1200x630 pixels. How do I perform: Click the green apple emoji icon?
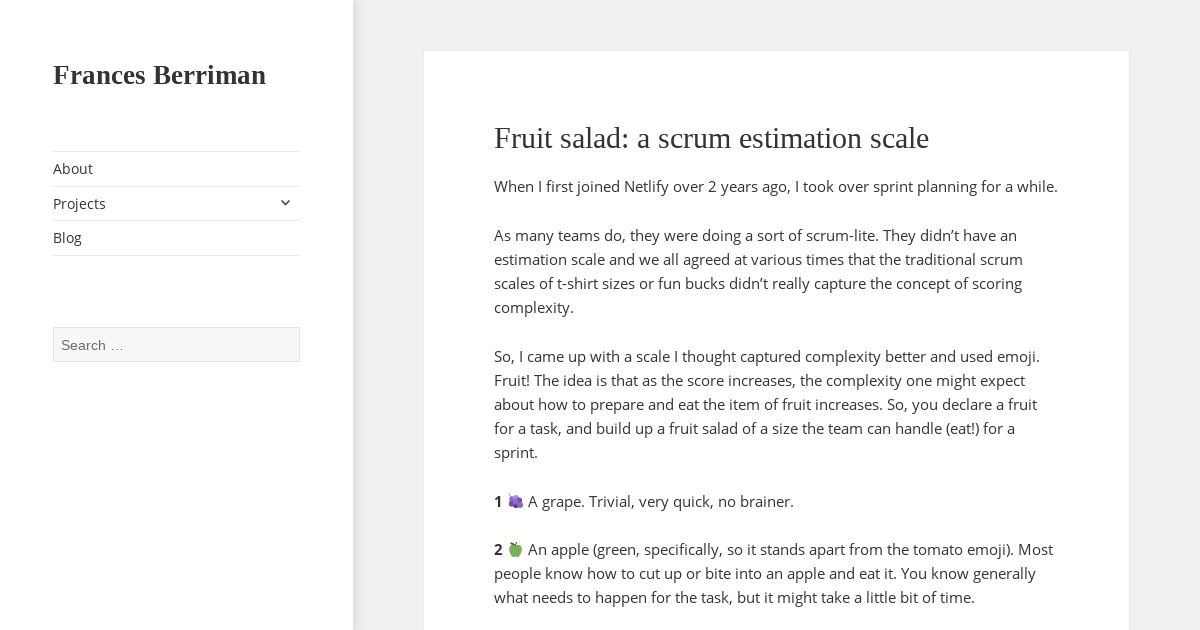(515, 549)
